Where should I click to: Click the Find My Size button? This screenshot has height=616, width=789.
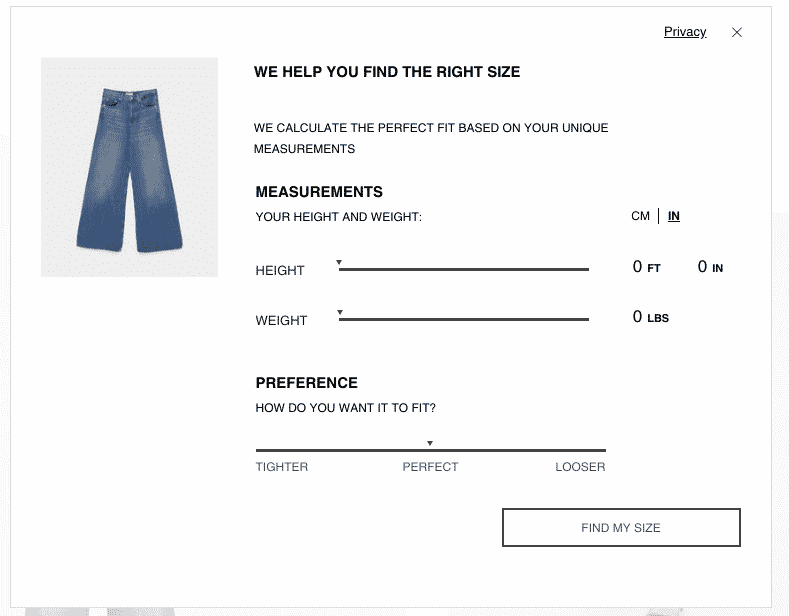tap(621, 527)
